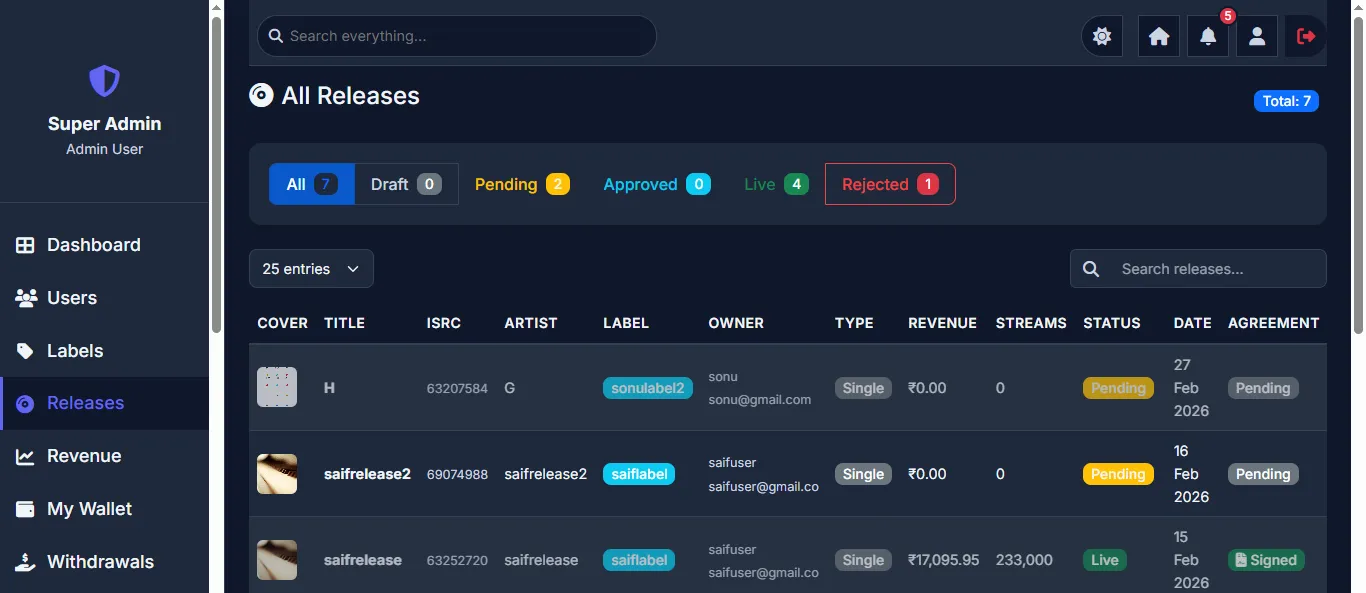Click the Signed agreement badge
1366x593 pixels.
[x=1266, y=560]
